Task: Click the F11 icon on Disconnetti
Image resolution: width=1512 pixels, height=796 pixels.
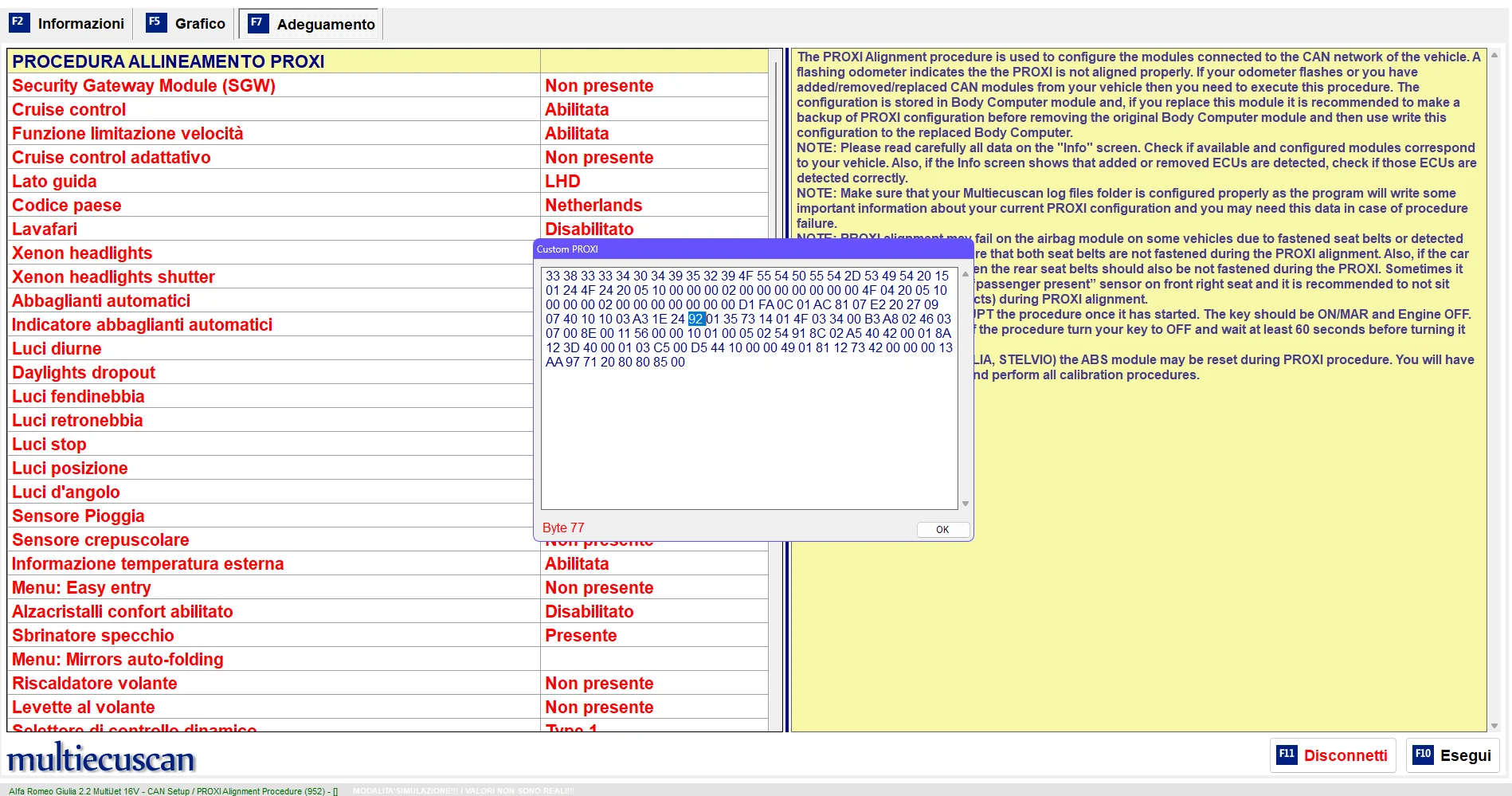Action: point(1287,755)
